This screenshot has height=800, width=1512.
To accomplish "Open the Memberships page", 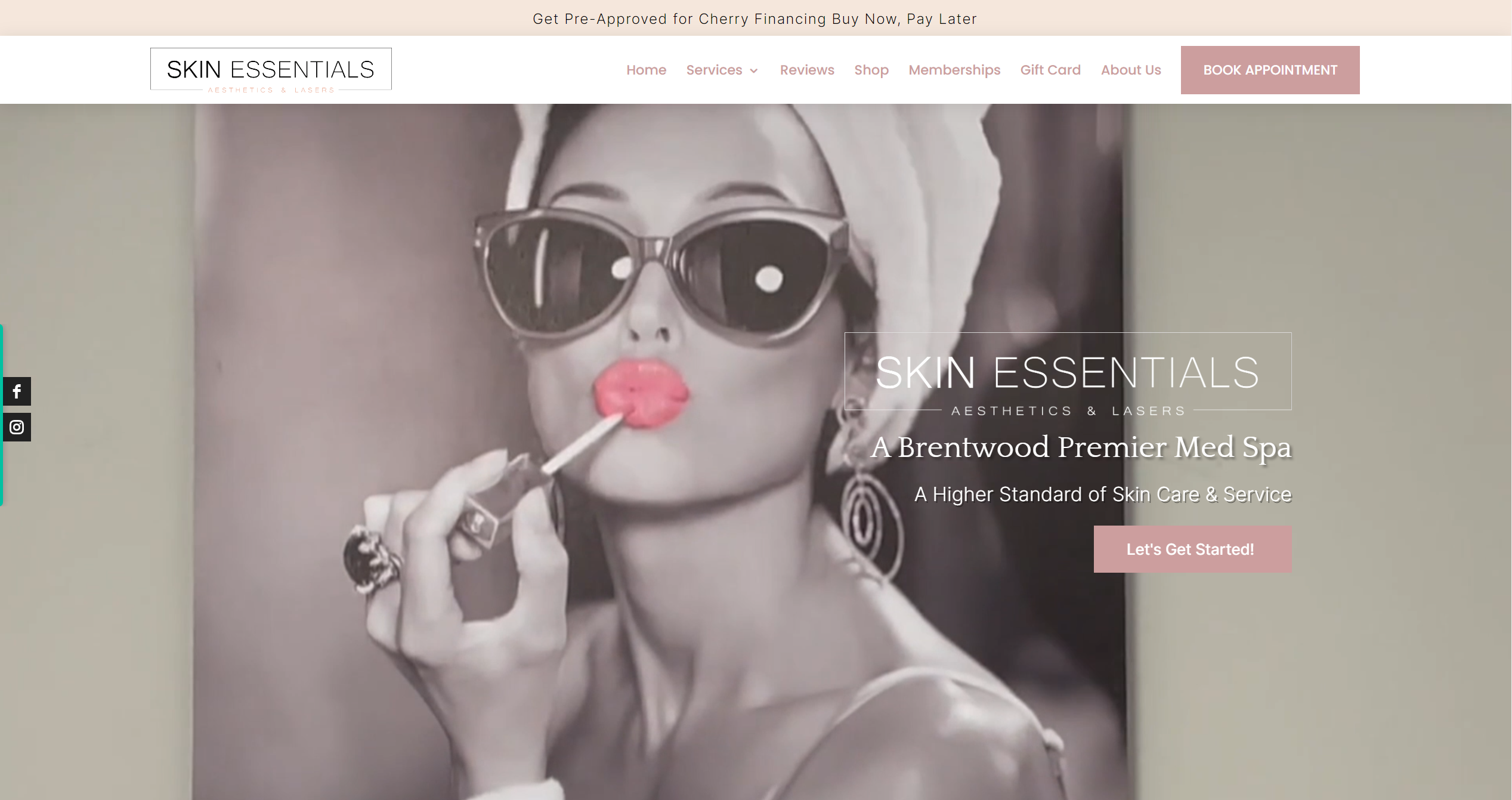I will [x=954, y=70].
